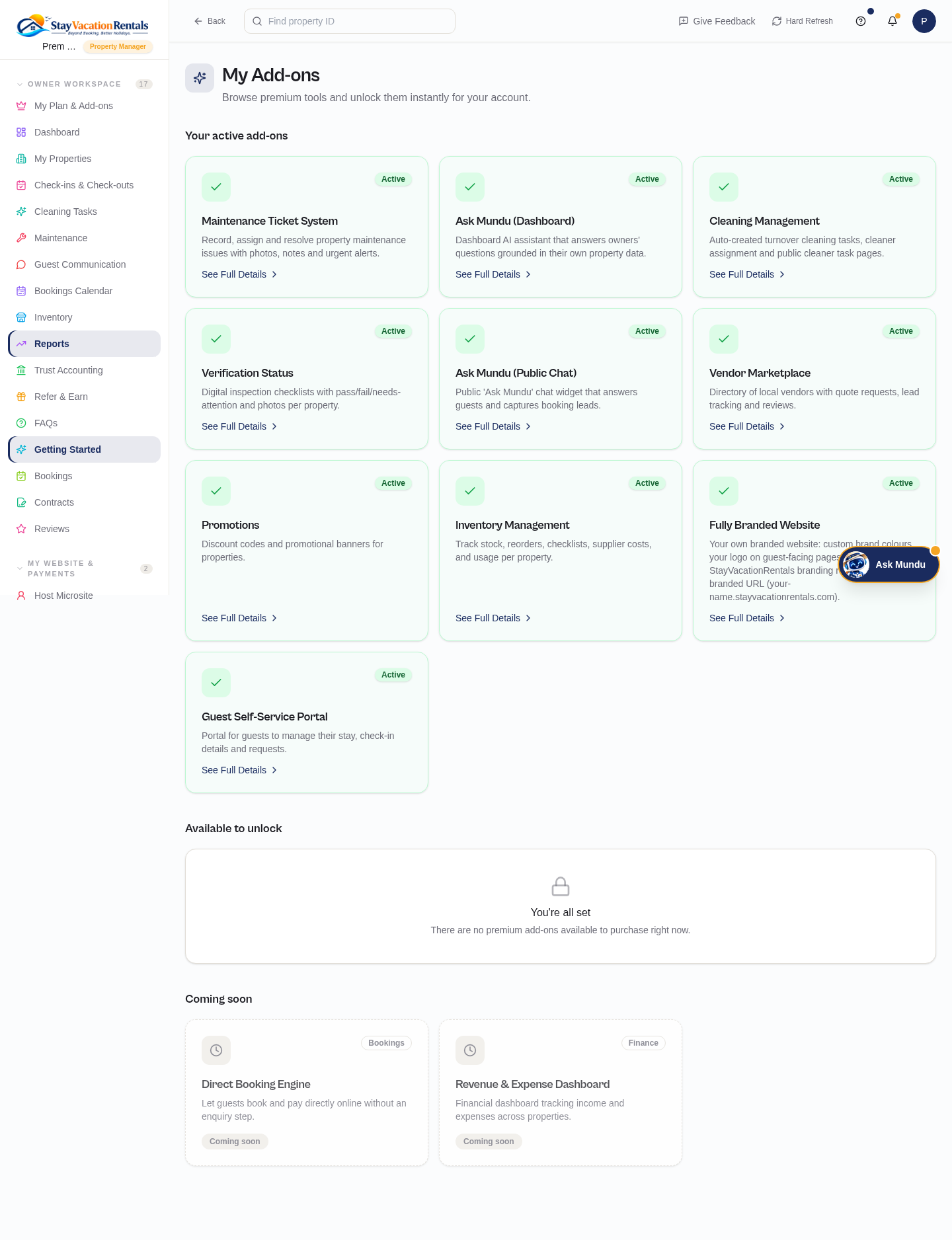Screen dimensions: 952x1240
Task: Click the lock icon in Available to unlock
Action: [561, 886]
